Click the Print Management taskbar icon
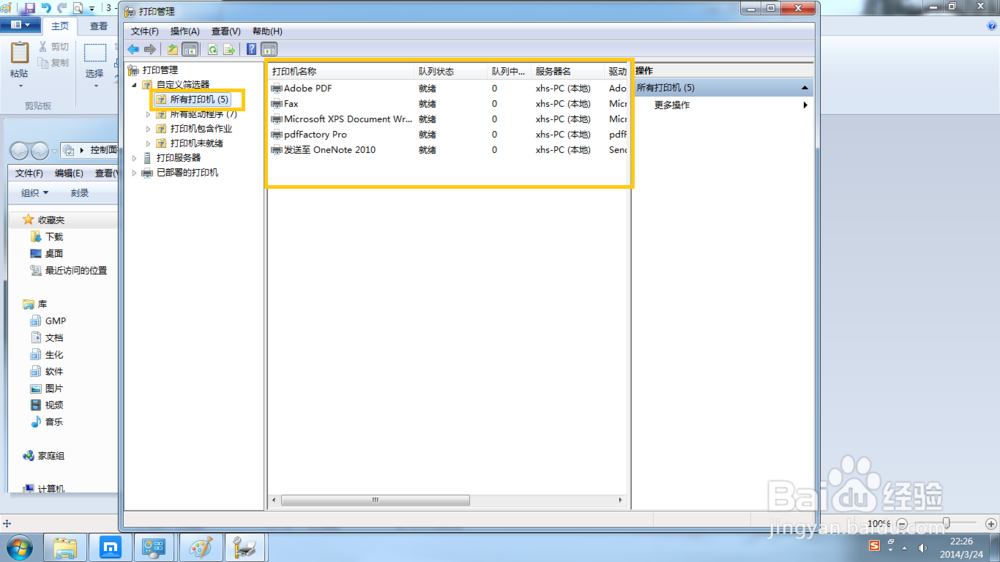The width and height of the screenshot is (1000, 562). pos(245,548)
